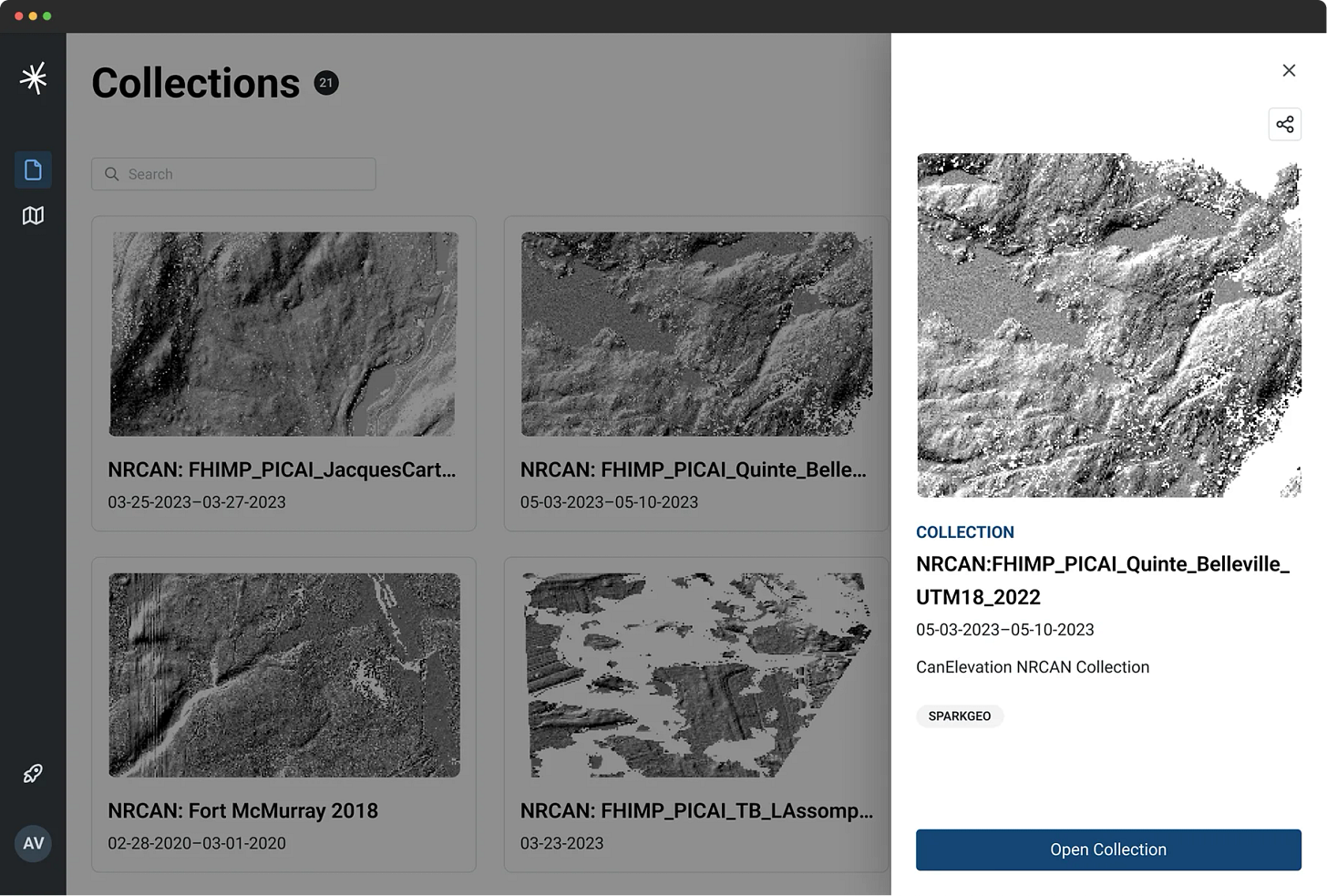
Task: Open the JacquesCart collection thumbnail
Action: (x=283, y=334)
